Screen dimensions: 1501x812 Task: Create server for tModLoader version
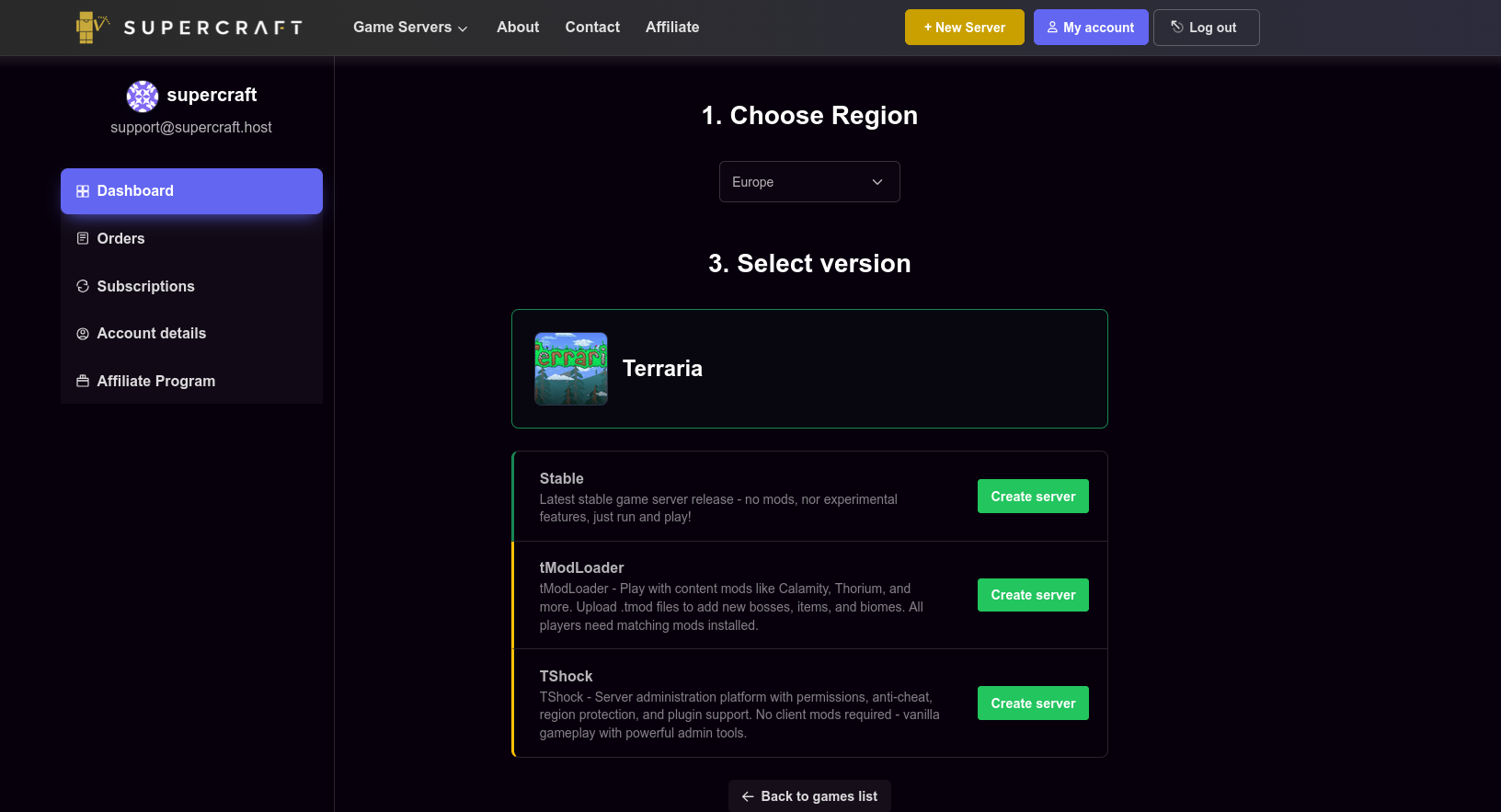click(1033, 595)
